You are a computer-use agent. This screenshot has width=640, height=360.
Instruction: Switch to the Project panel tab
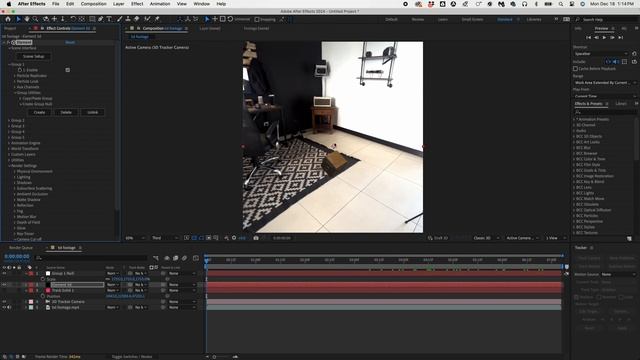pos(10,28)
